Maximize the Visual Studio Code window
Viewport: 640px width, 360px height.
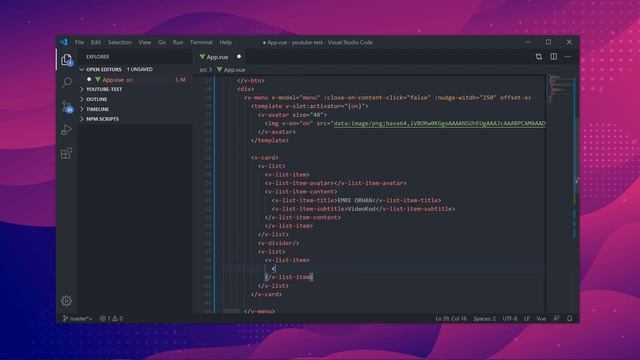click(549, 42)
